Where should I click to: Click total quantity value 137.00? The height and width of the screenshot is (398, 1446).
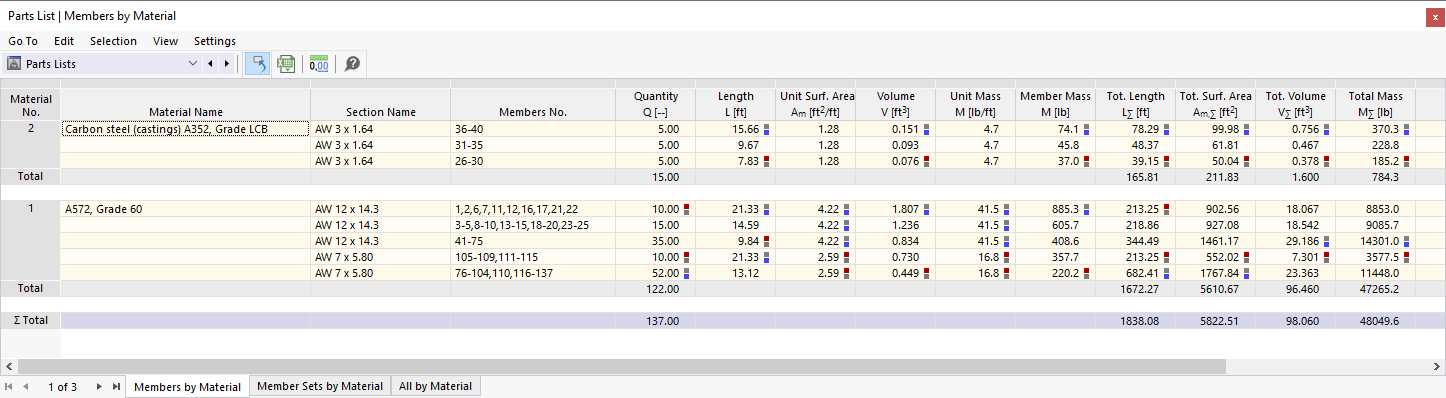656,321
